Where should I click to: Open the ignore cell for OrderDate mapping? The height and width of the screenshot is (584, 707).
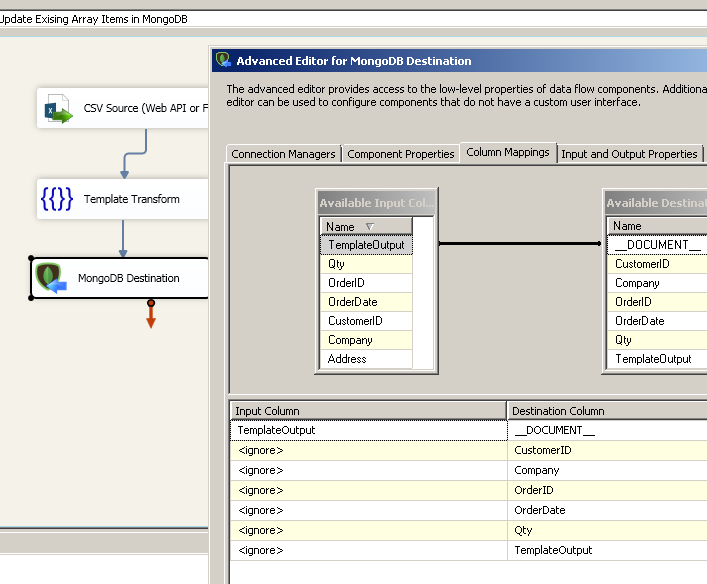coord(369,510)
